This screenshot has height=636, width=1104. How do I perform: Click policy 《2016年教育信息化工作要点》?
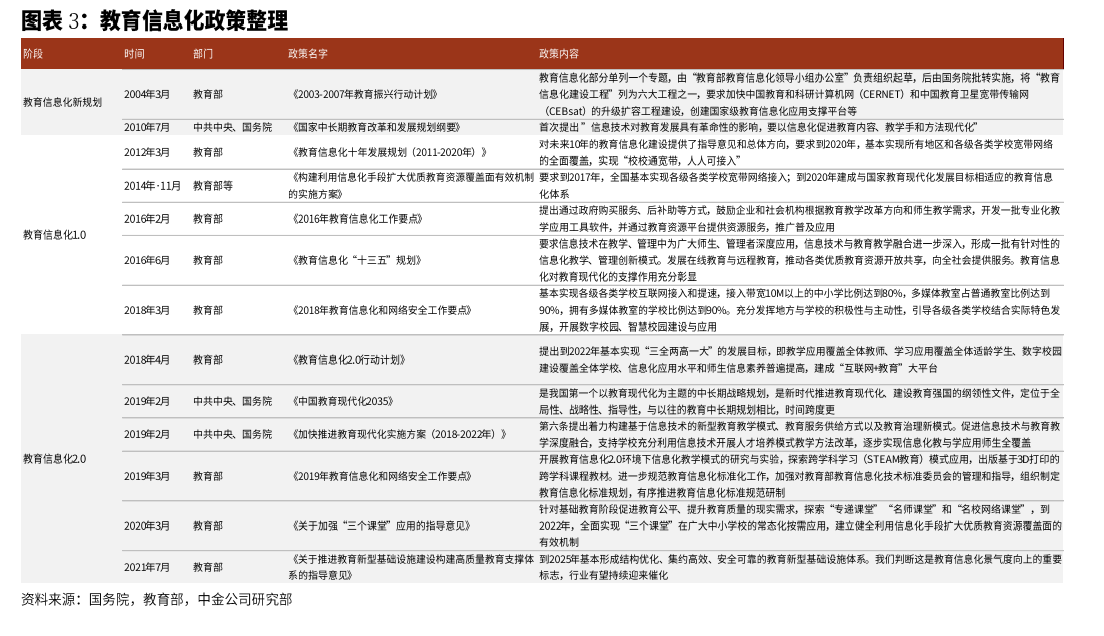356,219
